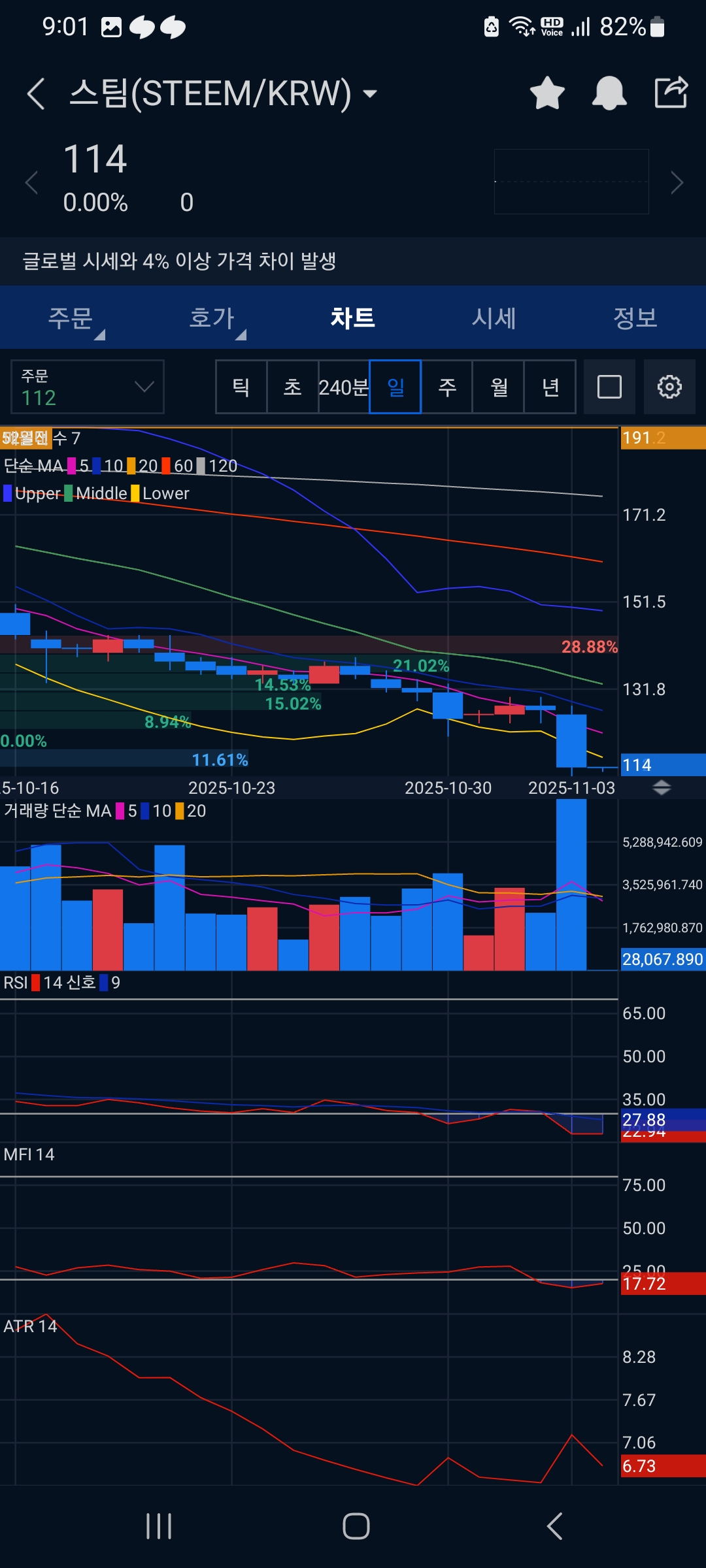Screen dimensions: 706x1568
Task: Tap the 2025-11-03 date label
Action: (x=571, y=788)
